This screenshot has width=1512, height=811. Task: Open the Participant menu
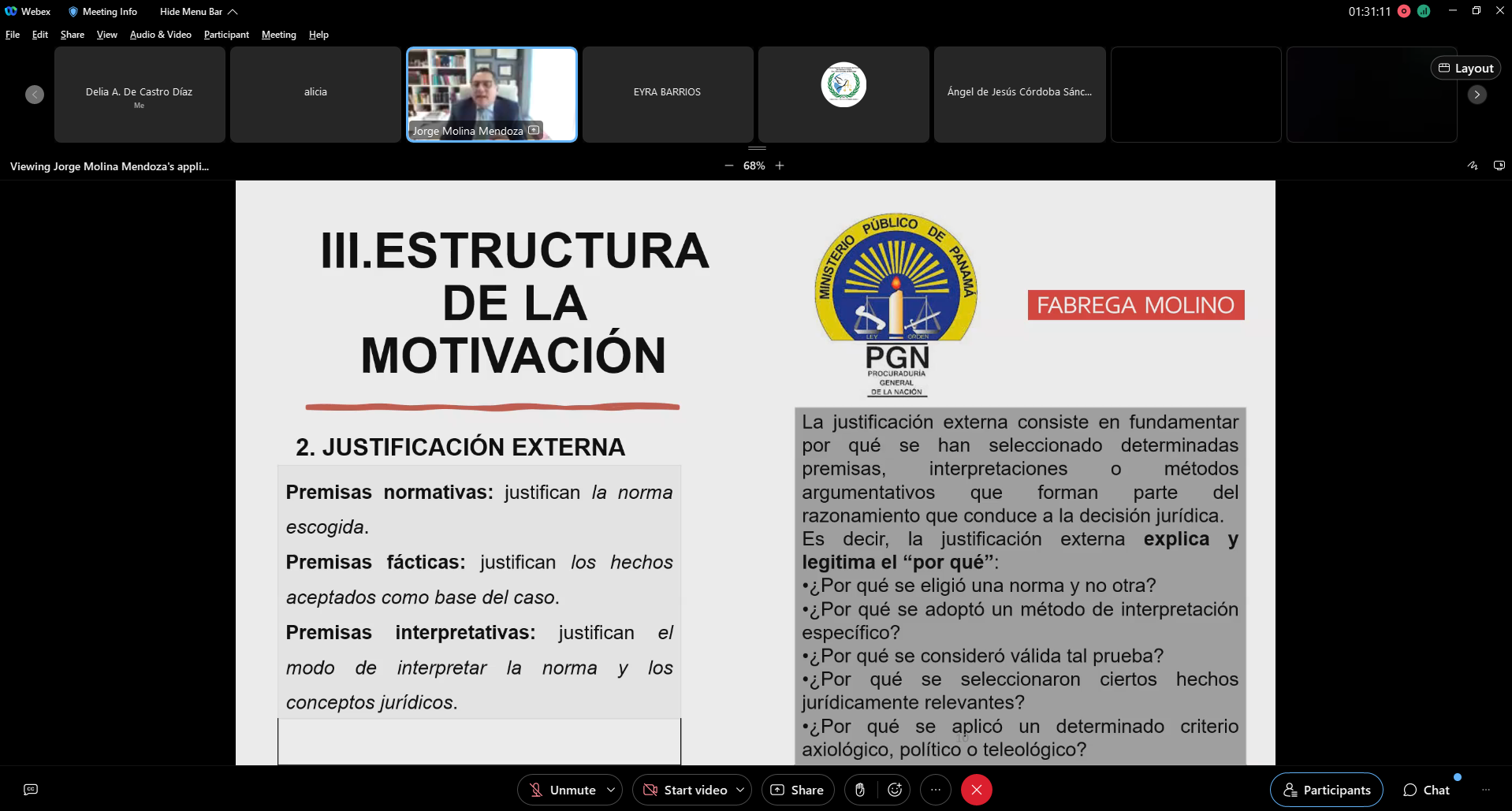[226, 35]
